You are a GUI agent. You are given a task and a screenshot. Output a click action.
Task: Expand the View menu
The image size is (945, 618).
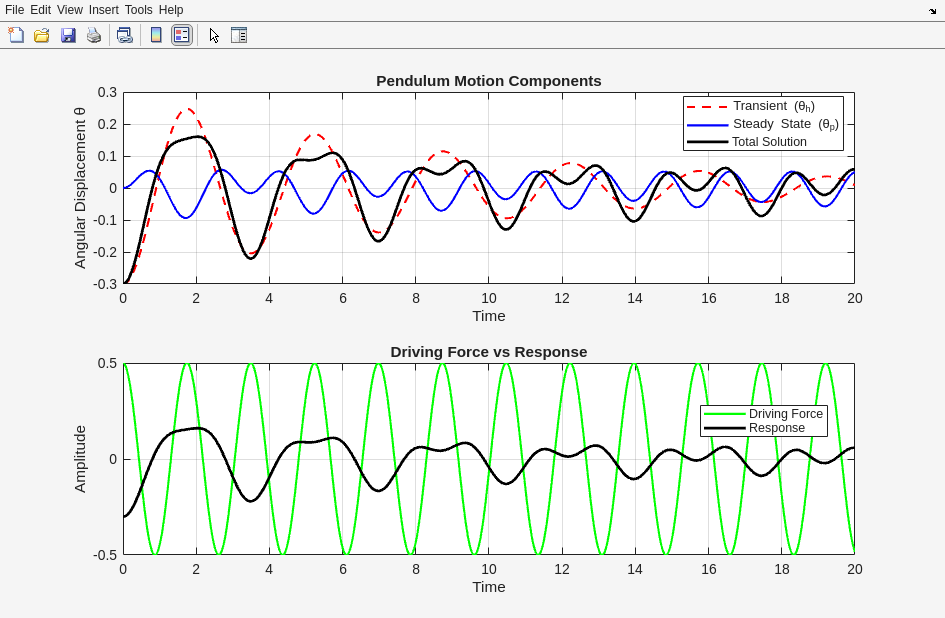click(x=70, y=10)
